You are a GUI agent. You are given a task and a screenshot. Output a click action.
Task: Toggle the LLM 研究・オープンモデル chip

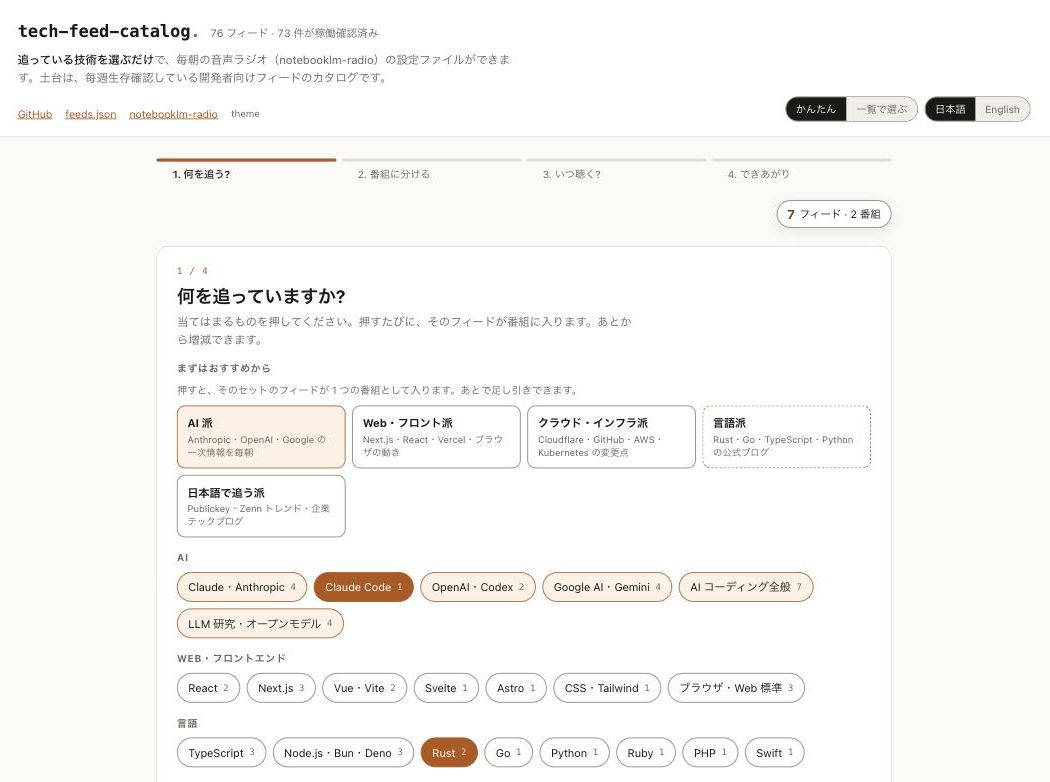tap(260, 623)
